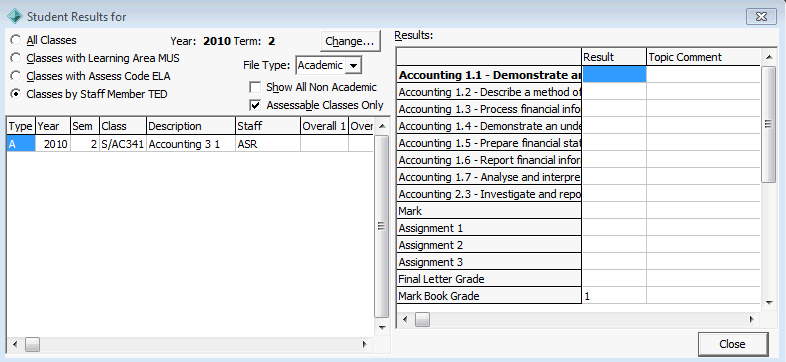The image size is (786, 362).
Task: Click Result cell for Assignment 1
Action: tap(614, 228)
